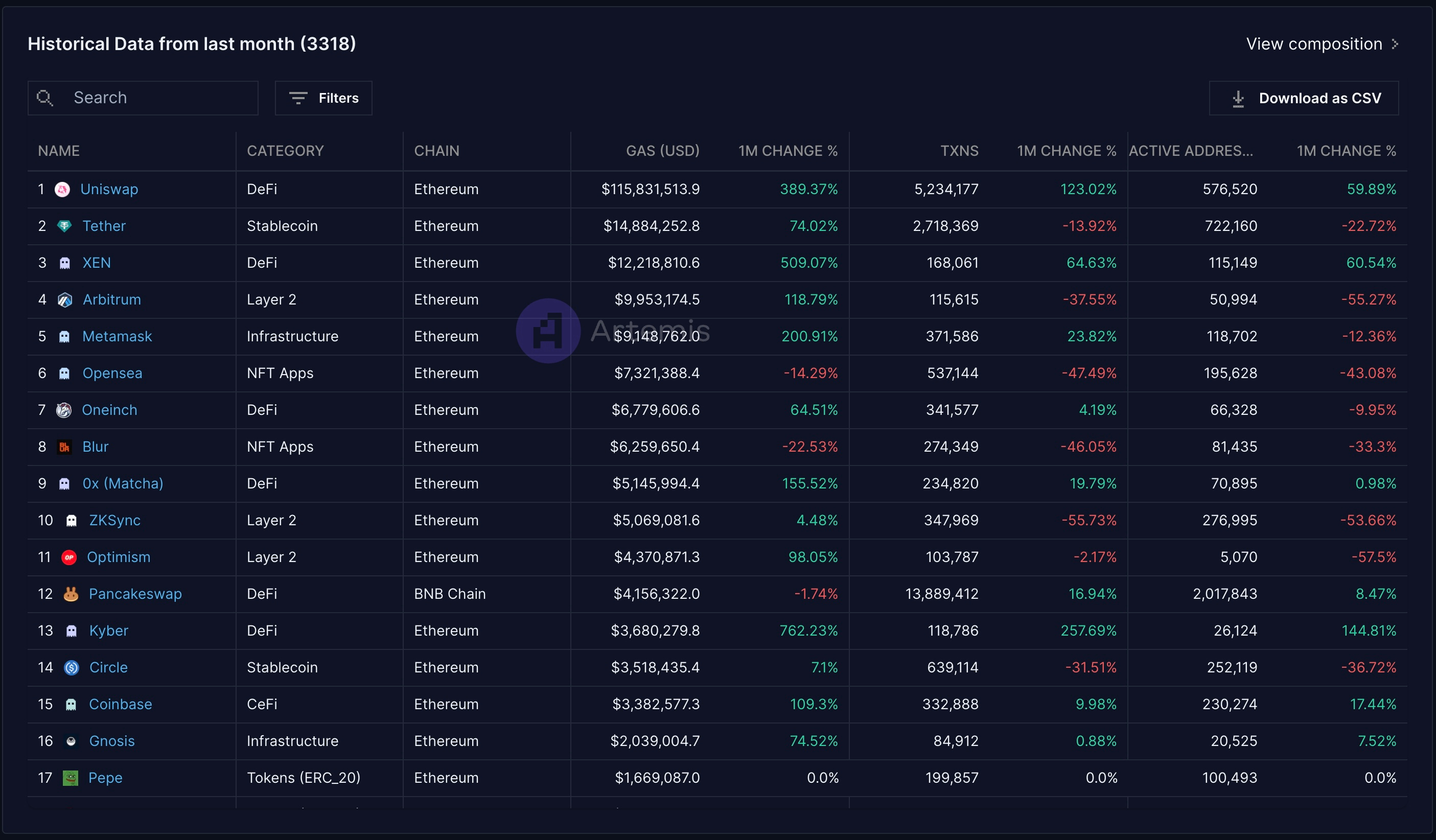Click the Pepe frog icon
1436x840 pixels.
(x=71, y=778)
